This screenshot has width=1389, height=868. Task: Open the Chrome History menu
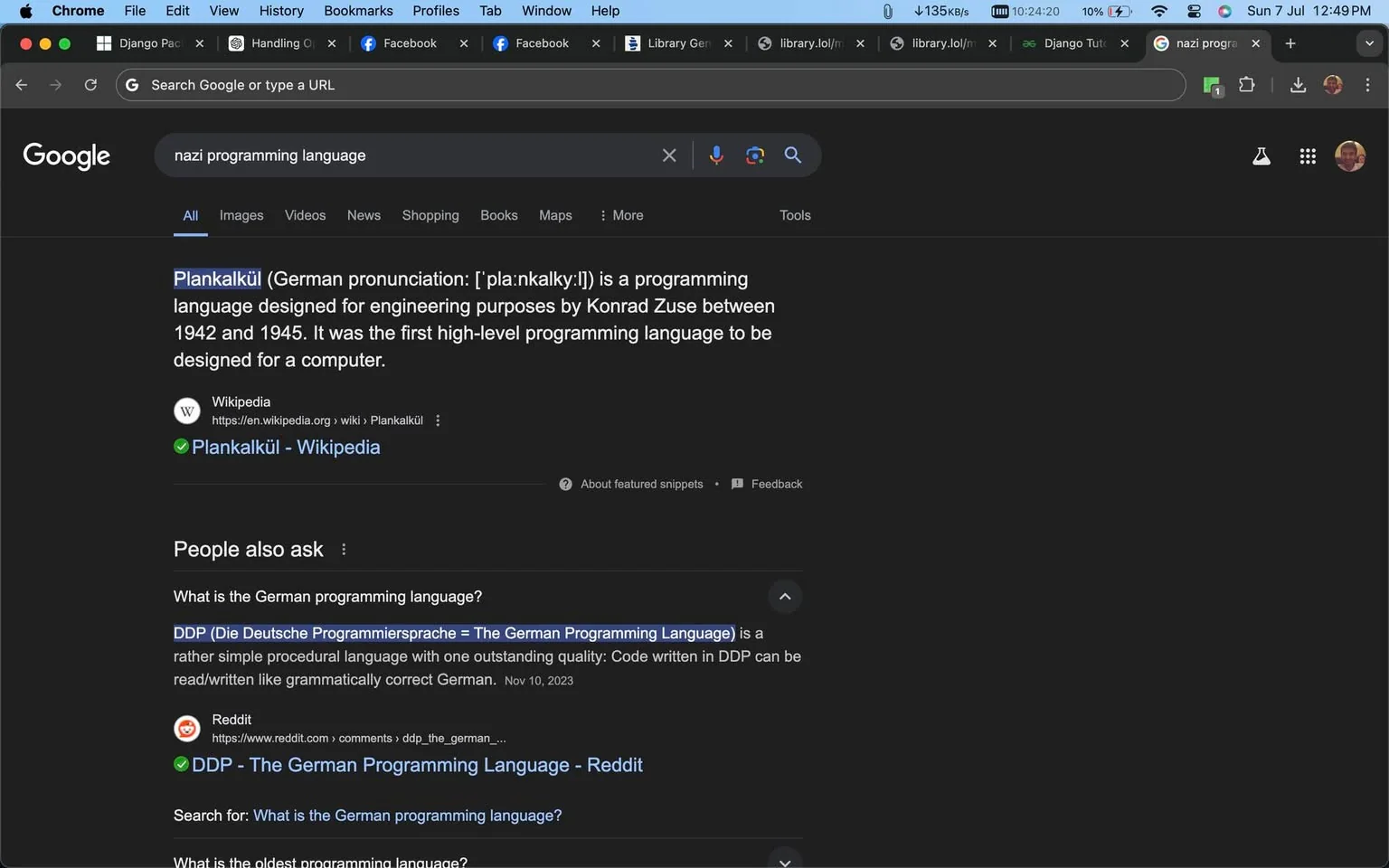click(x=281, y=11)
